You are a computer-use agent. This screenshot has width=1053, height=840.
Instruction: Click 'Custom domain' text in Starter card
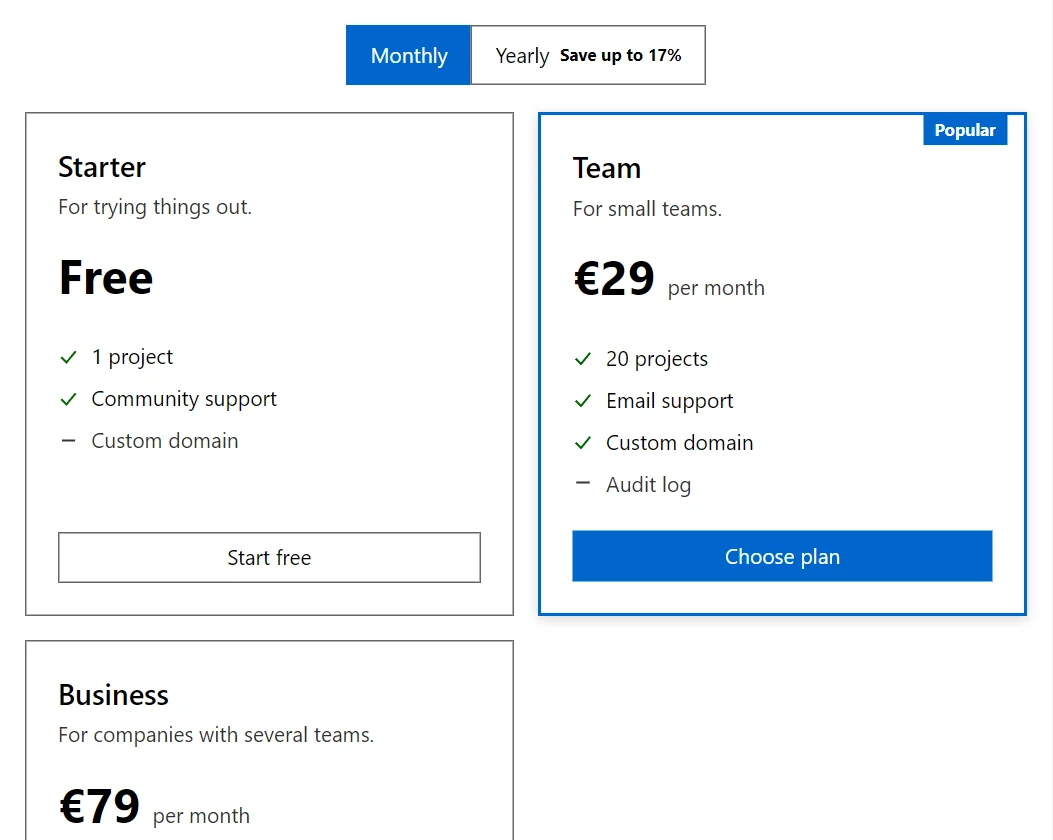[x=165, y=441]
